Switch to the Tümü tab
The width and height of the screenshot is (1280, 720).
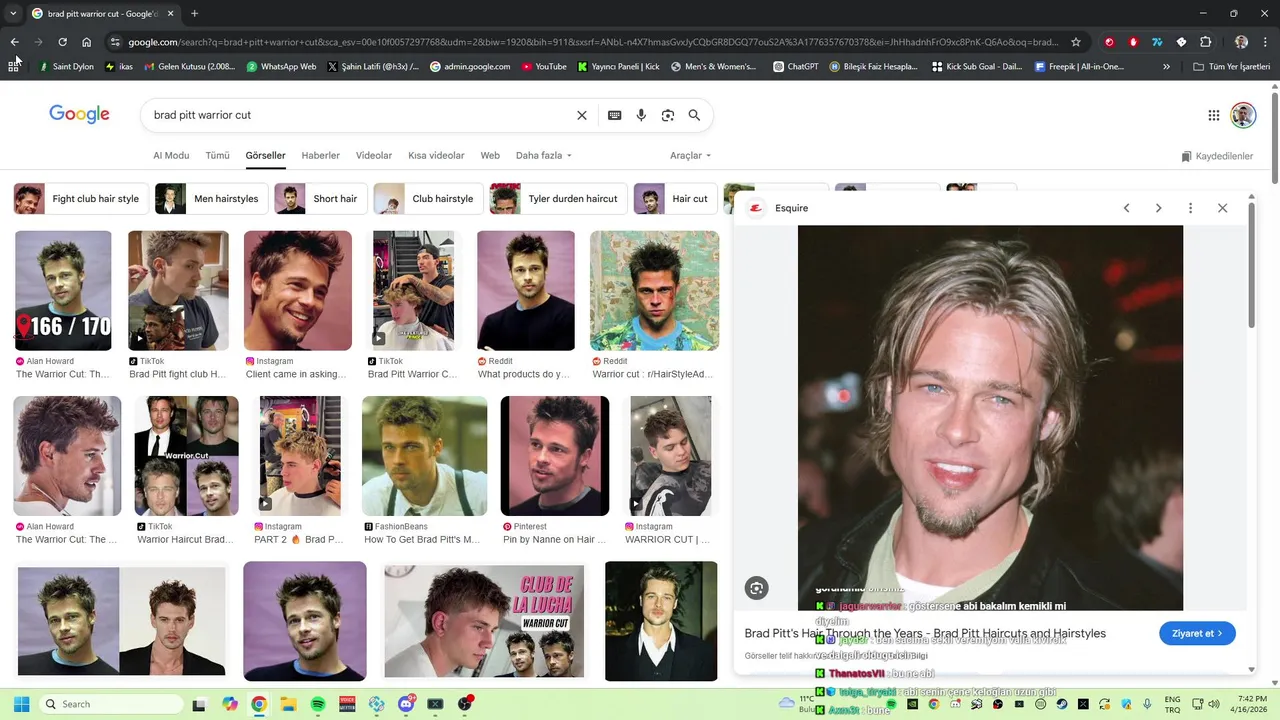point(217,156)
